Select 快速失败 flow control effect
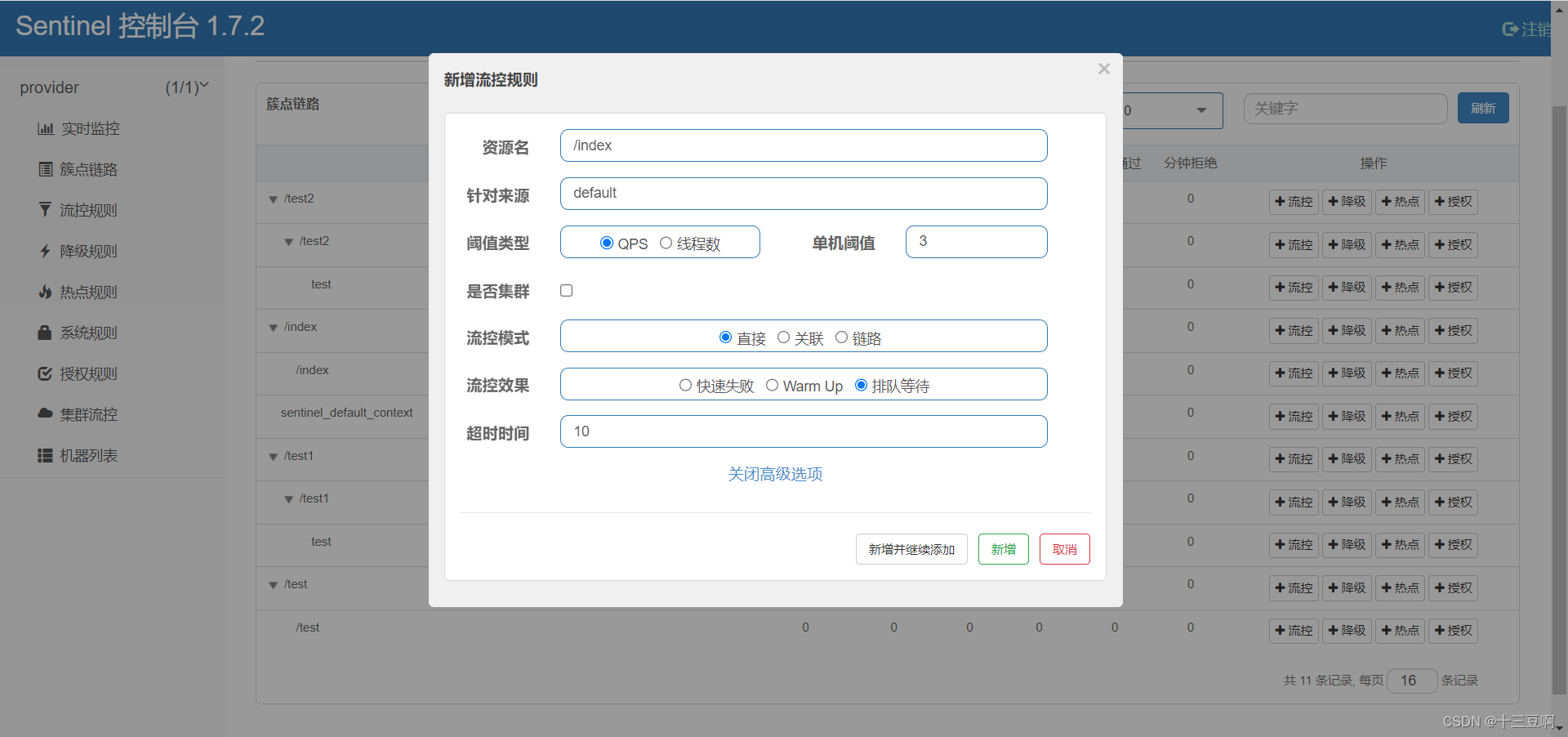This screenshot has width=1568, height=737. [x=685, y=385]
